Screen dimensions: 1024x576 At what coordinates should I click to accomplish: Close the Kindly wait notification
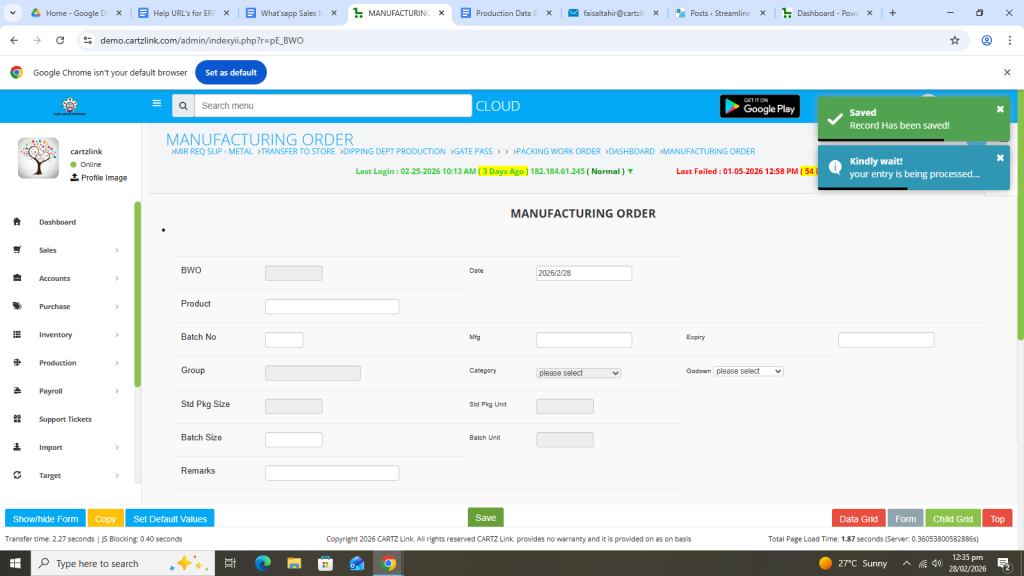pyautogui.click(x=1000, y=158)
